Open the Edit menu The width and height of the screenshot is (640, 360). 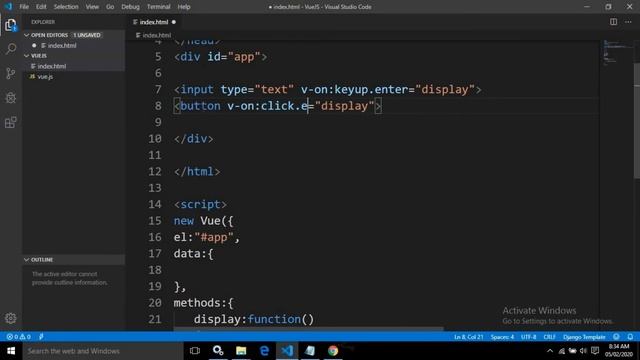[x=41, y=7]
